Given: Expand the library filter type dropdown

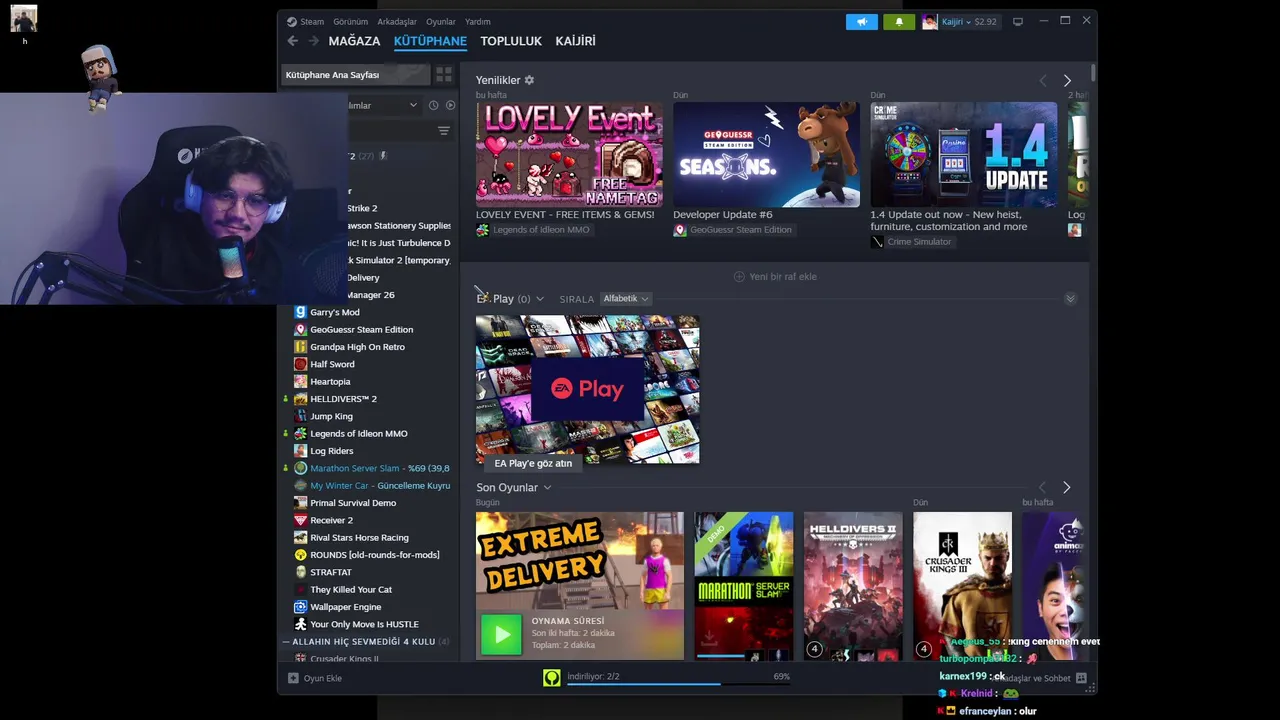Looking at the screenshot, I should [x=413, y=105].
